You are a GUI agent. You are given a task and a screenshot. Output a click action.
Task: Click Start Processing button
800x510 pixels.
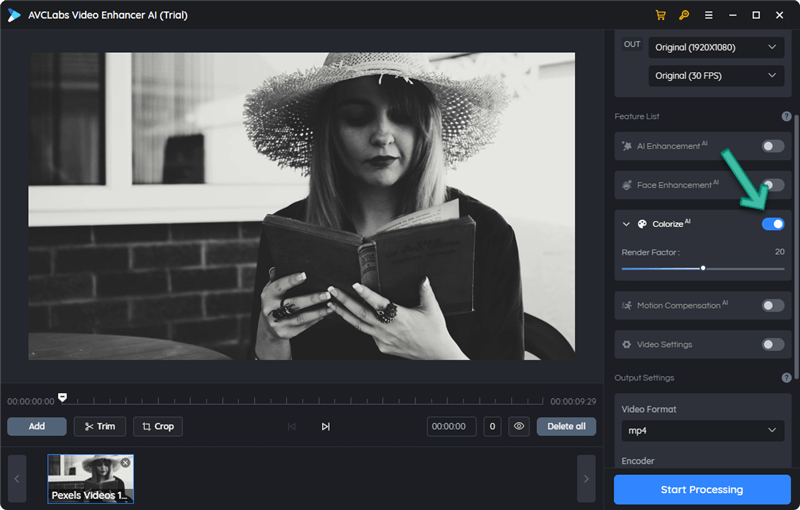(x=702, y=490)
